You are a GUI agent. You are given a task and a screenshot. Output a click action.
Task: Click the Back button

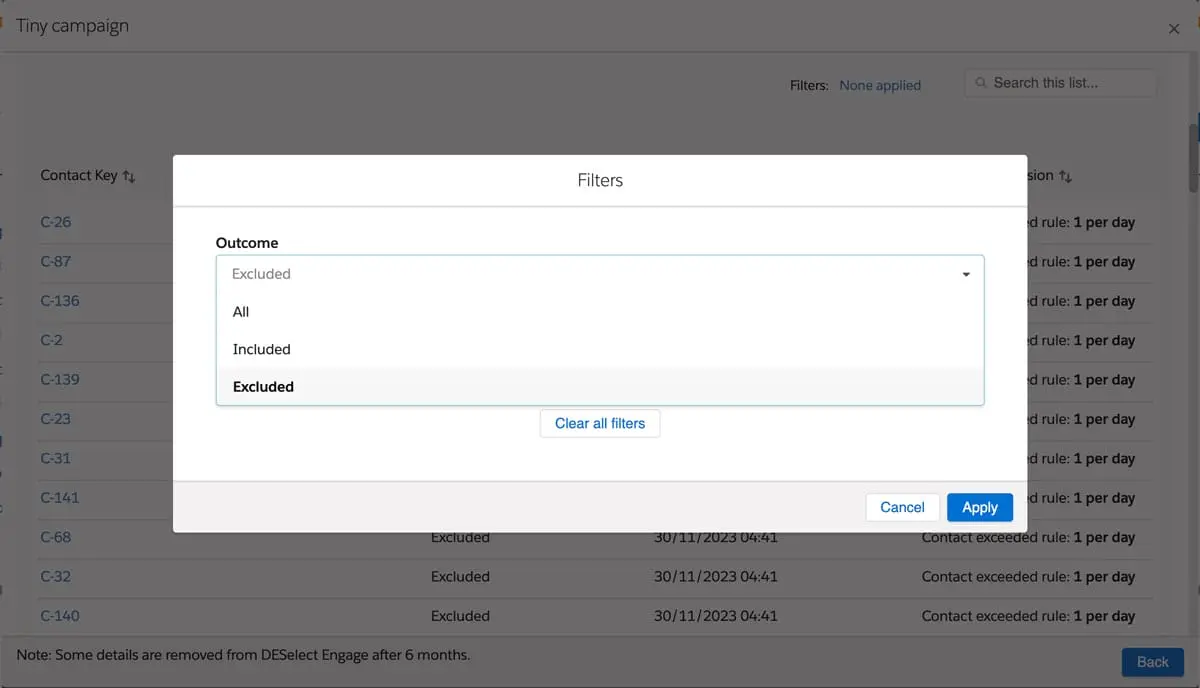pos(1152,661)
